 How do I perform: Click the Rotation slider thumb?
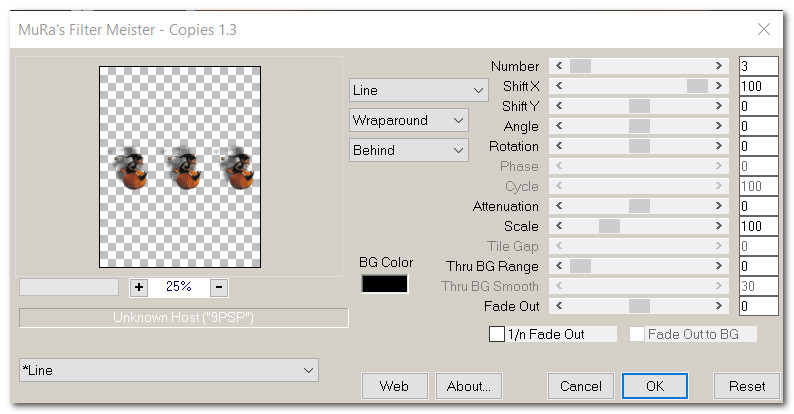pyautogui.click(x=639, y=146)
